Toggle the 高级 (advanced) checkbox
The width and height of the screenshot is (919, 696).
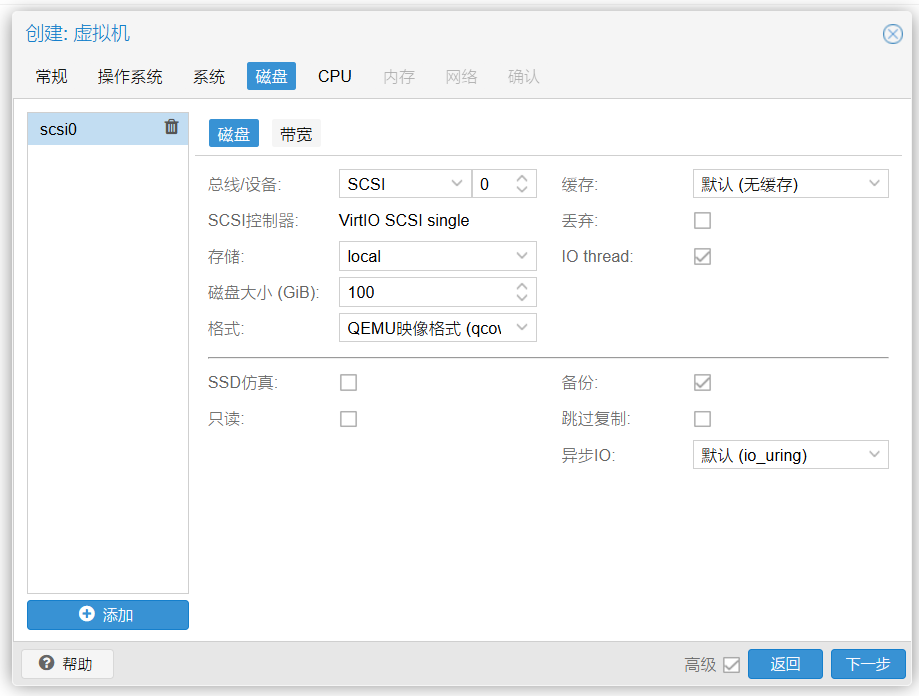pos(731,664)
